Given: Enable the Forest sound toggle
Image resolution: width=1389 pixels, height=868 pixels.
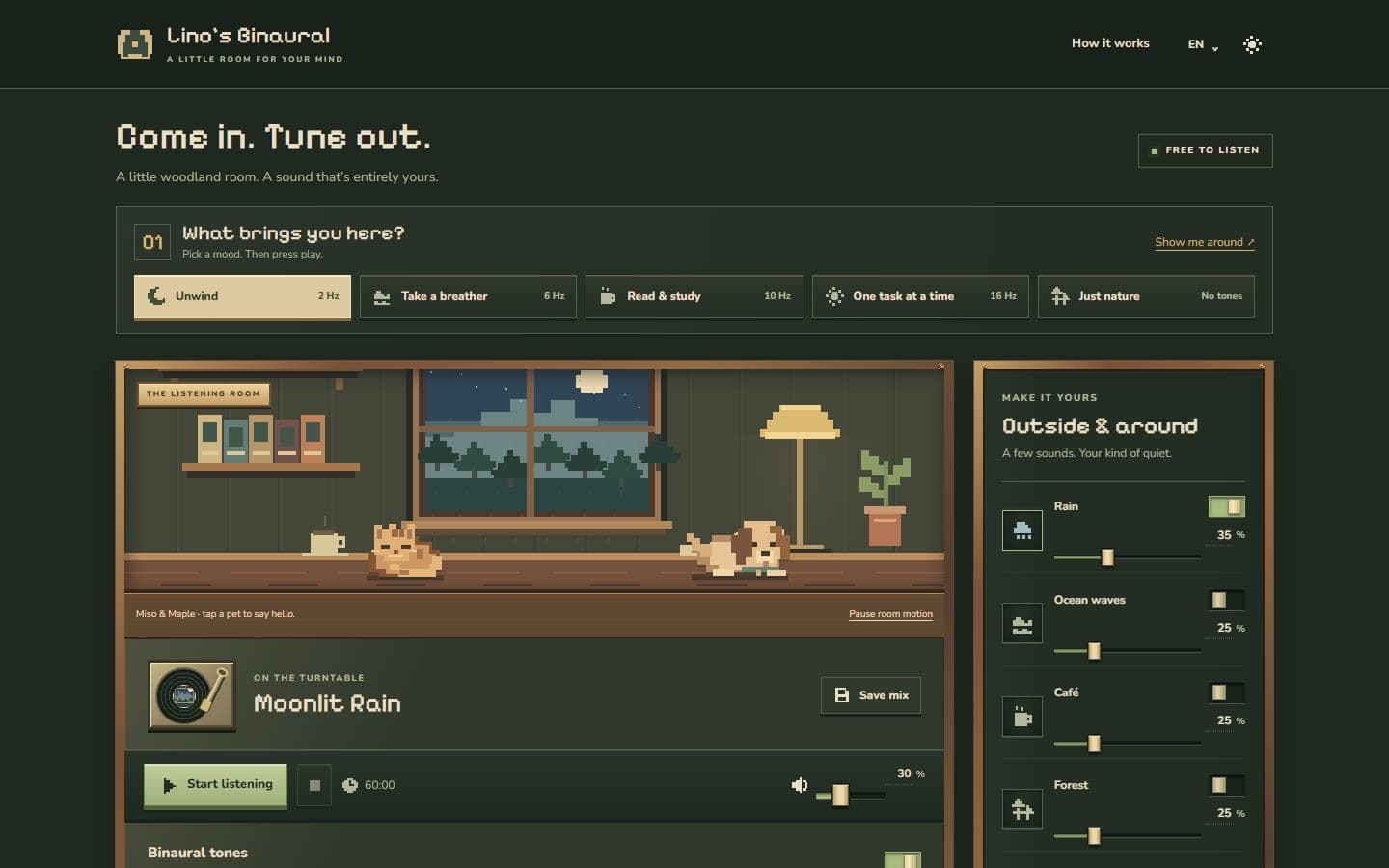Looking at the screenshot, I should point(1227,785).
